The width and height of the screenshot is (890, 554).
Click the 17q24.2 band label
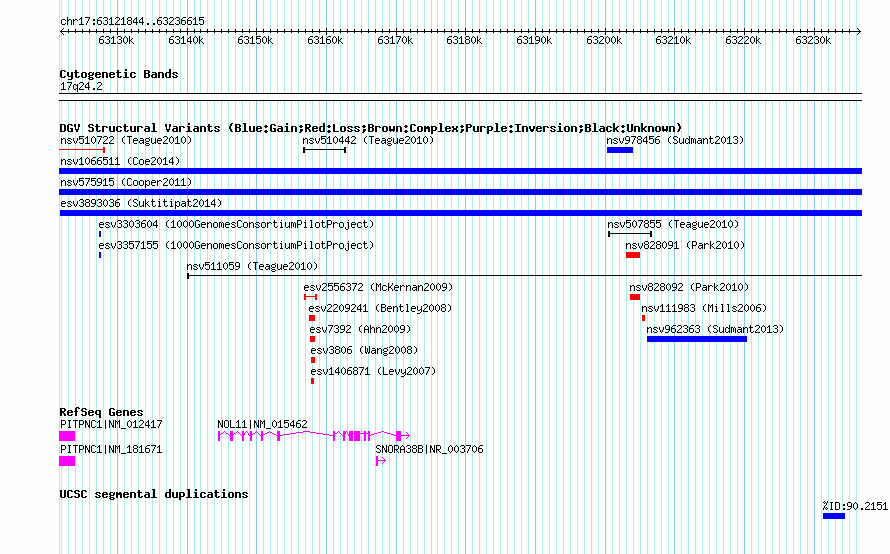[x=81, y=86]
